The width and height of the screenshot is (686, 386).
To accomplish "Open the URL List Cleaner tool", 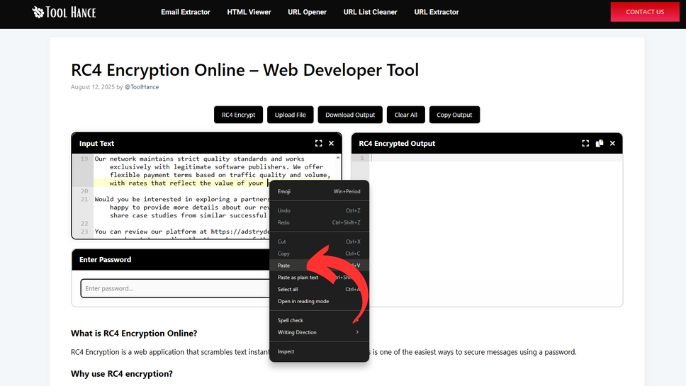I will [x=370, y=12].
